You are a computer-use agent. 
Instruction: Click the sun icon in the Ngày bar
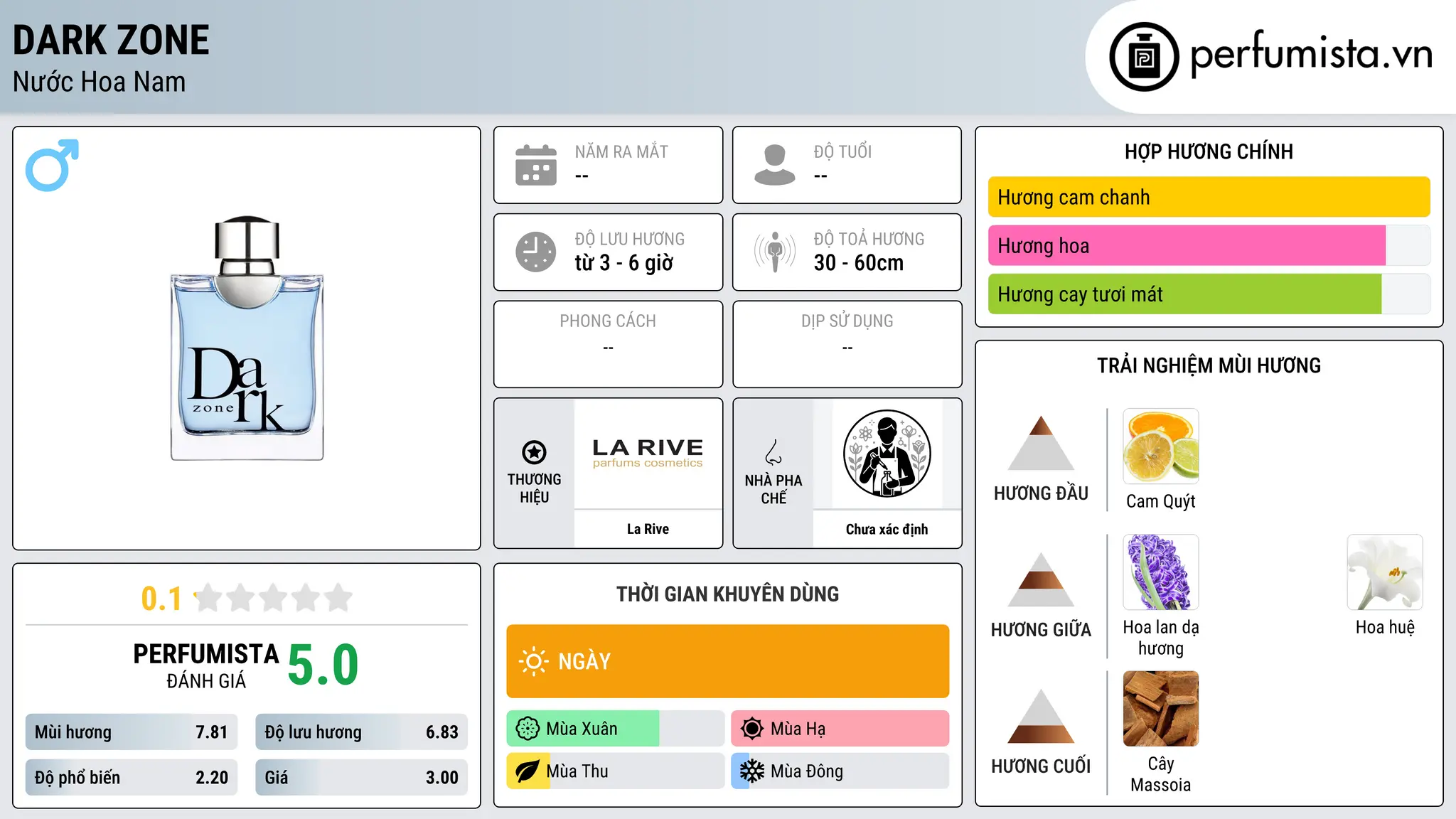533,661
